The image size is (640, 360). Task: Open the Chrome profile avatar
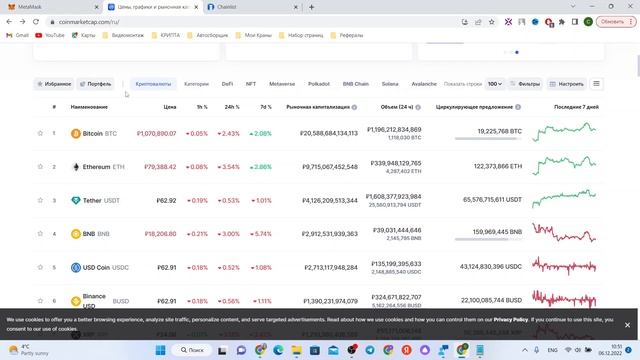coord(588,22)
